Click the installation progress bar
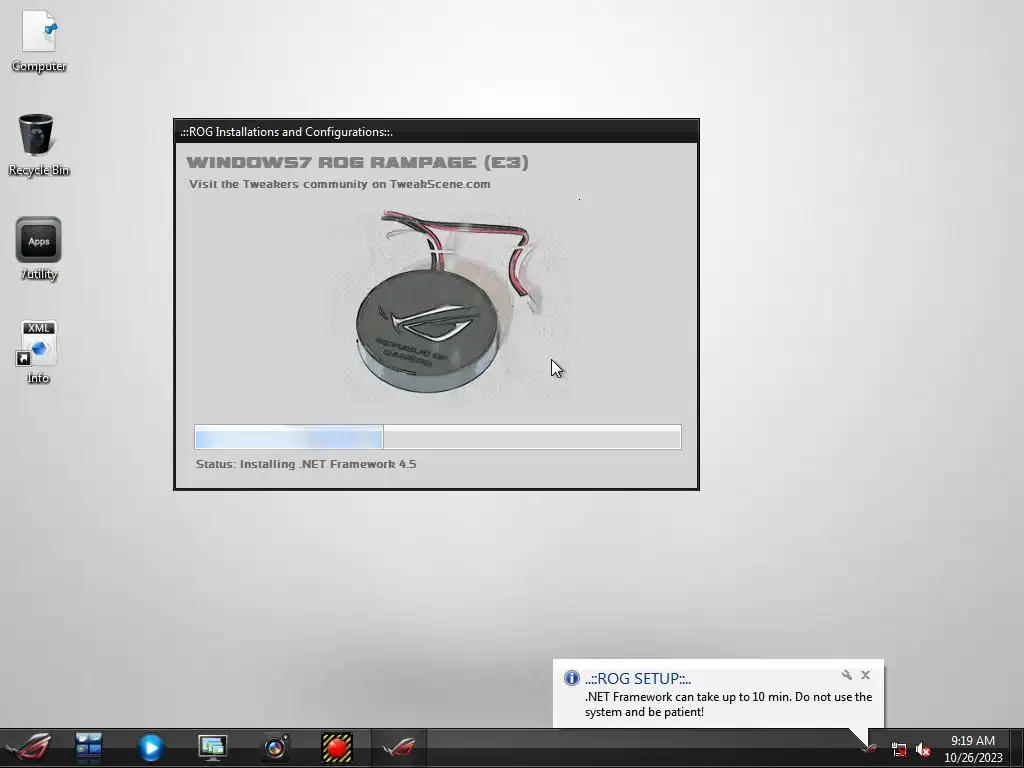The height and width of the screenshot is (768, 1024). point(438,437)
